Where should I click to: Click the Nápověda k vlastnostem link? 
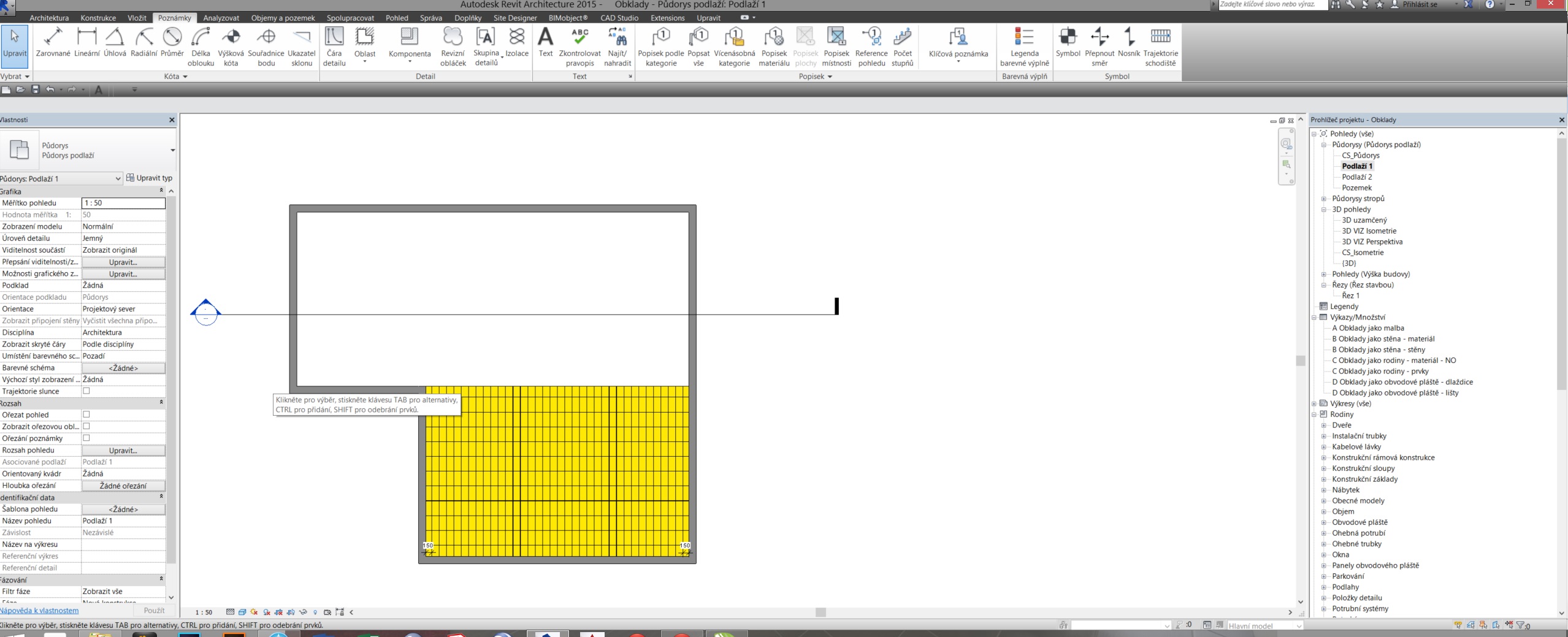click(x=39, y=611)
